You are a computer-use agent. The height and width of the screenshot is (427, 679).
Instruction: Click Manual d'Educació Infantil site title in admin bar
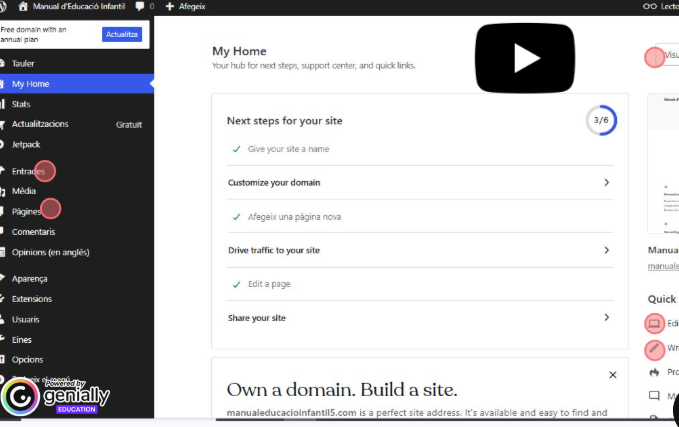pos(79,6)
